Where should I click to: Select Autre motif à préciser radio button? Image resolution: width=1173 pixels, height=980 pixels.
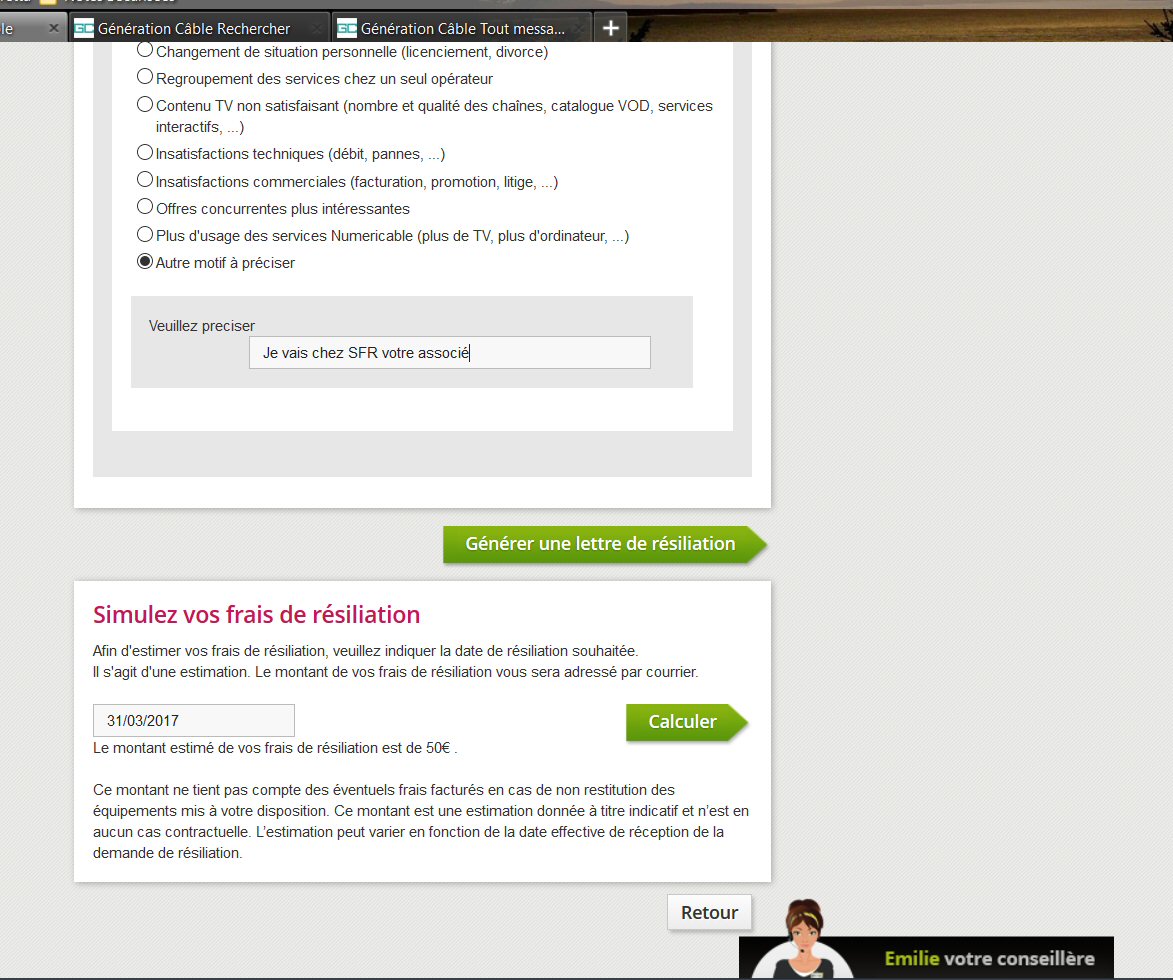pyautogui.click(x=145, y=262)
